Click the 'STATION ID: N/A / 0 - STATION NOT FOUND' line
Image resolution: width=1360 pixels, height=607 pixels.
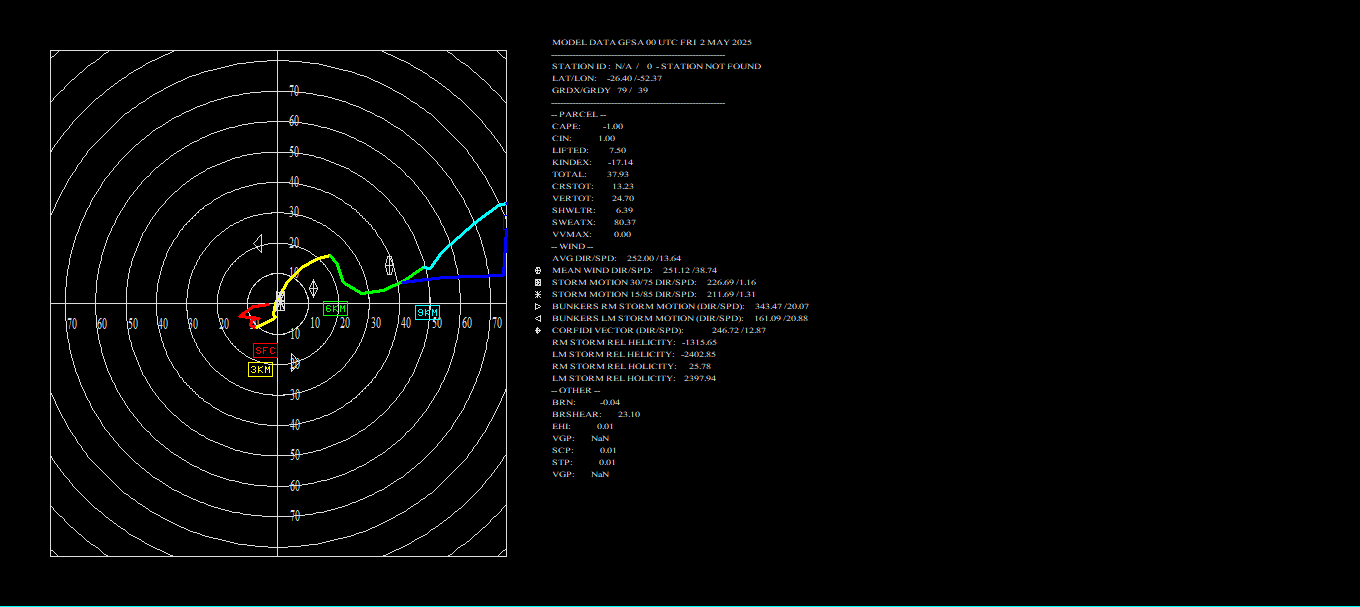click(x=656, y=66)
